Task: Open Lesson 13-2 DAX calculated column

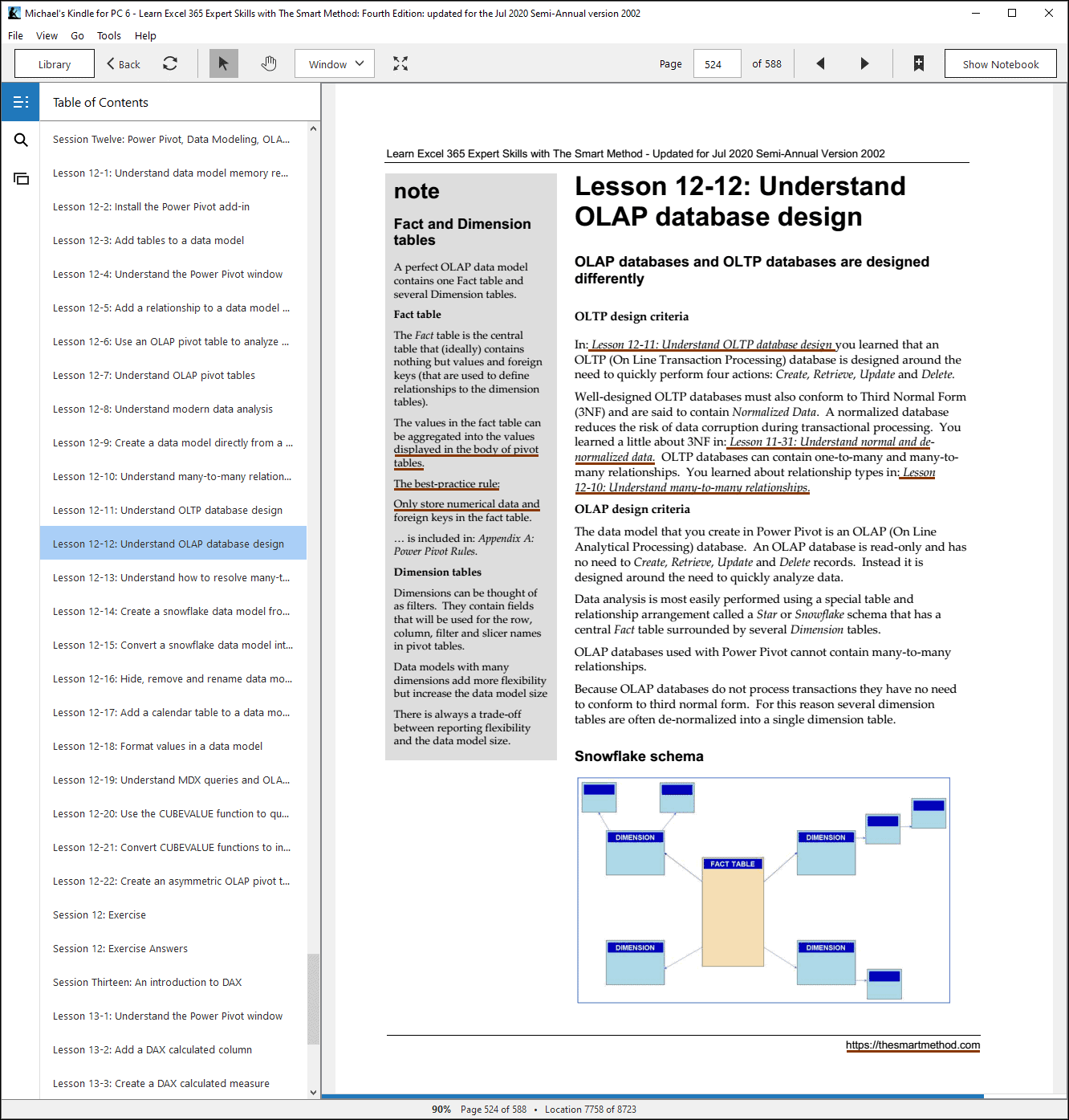Action: [173, 1049]
